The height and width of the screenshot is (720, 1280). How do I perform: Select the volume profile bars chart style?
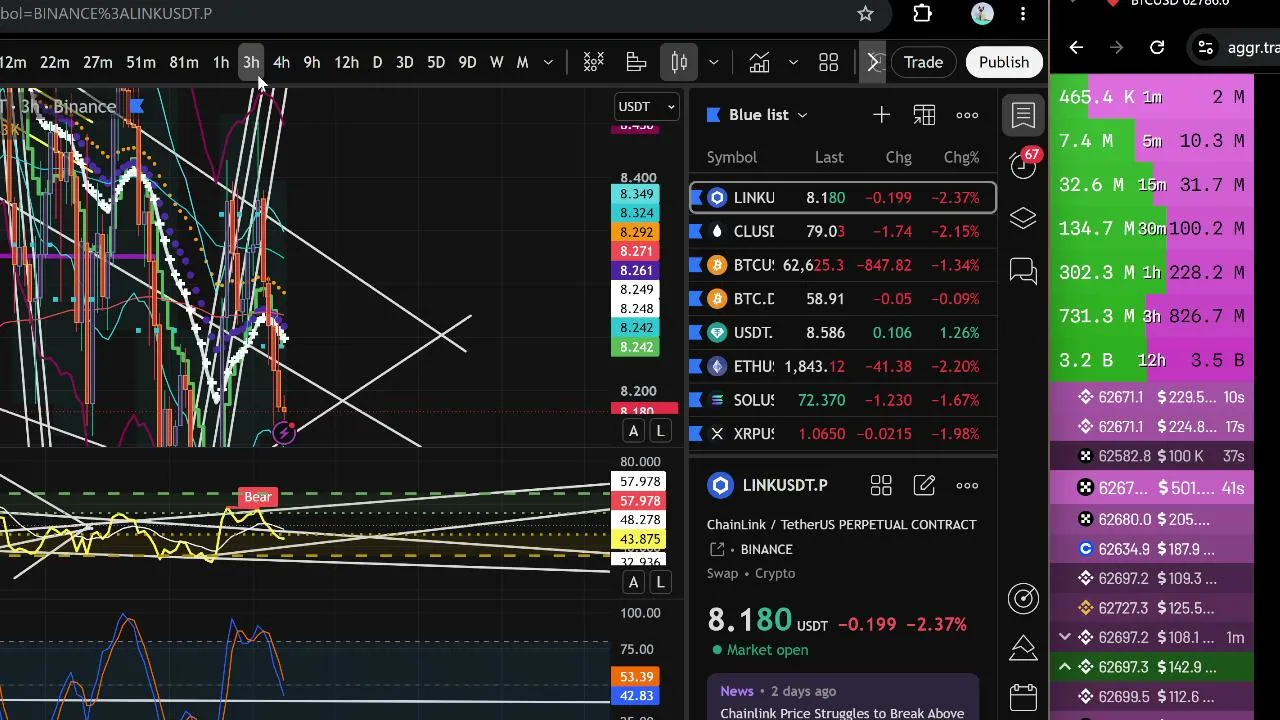tap(636, 63)
